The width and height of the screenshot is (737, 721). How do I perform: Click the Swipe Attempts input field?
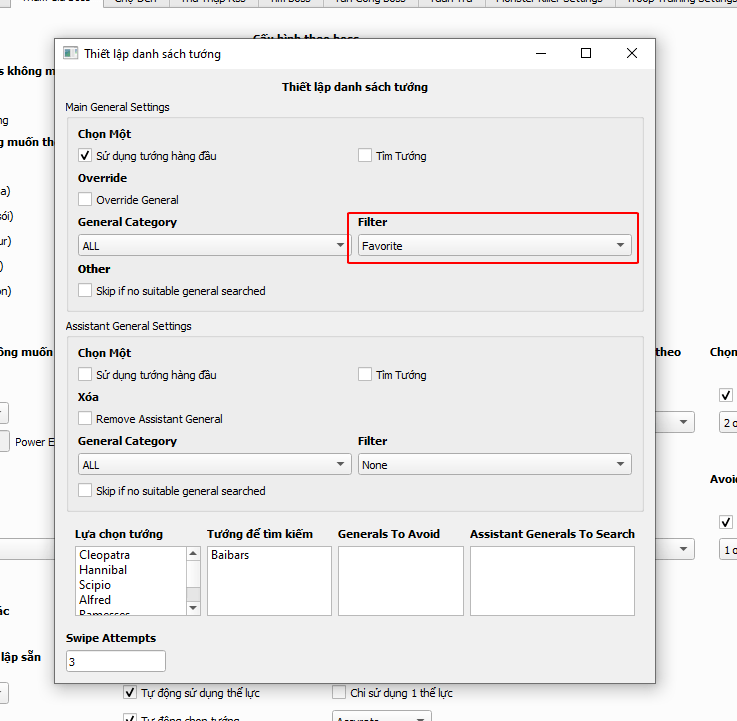click(115, 661)
